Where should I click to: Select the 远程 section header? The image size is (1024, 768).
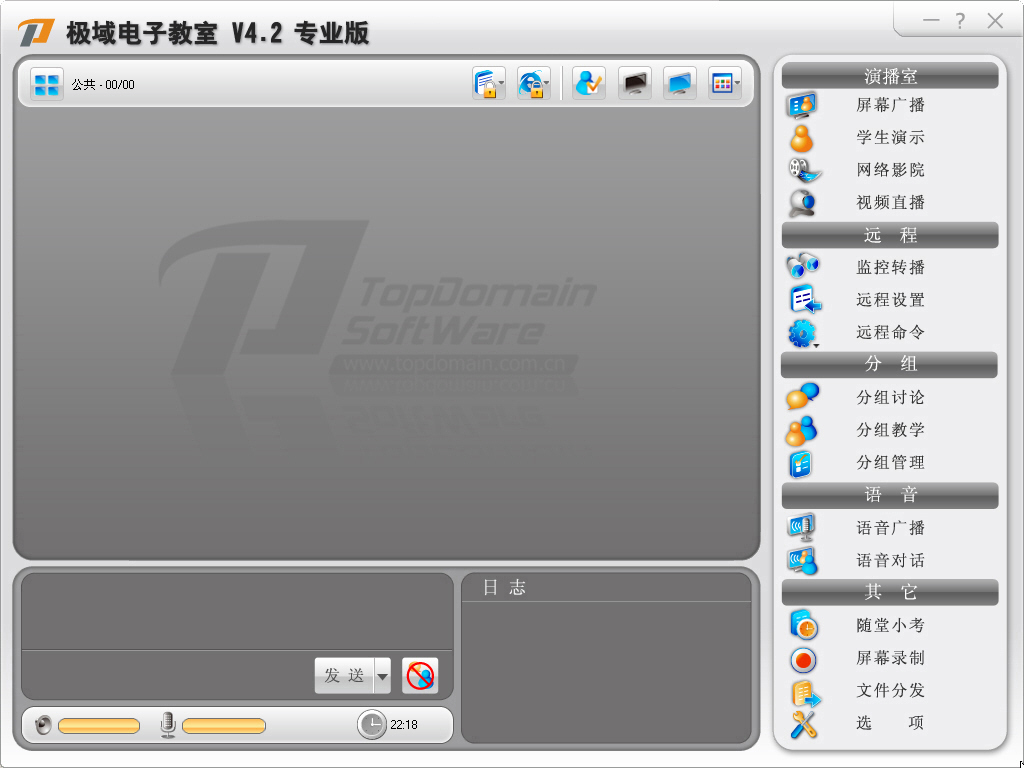pos(889,235)
